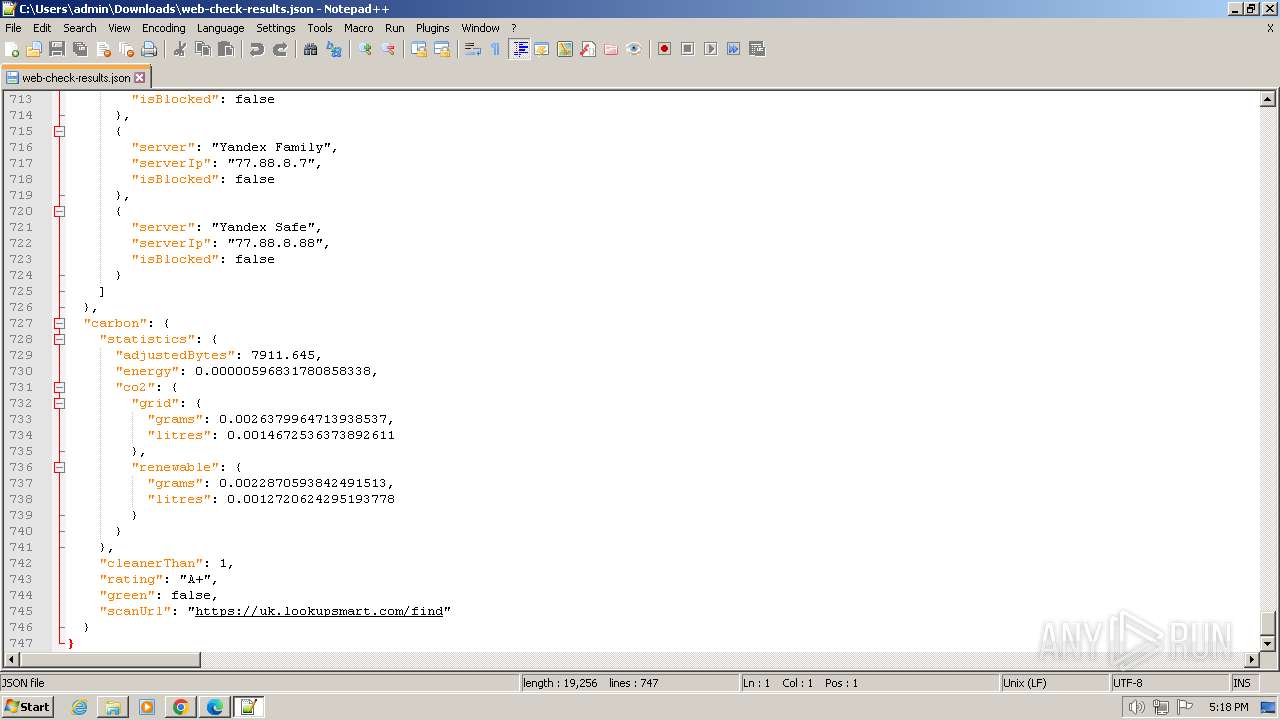Zoom in using the magnifier plus icon
Screen dimensions: 1280x720
[365, 49]
